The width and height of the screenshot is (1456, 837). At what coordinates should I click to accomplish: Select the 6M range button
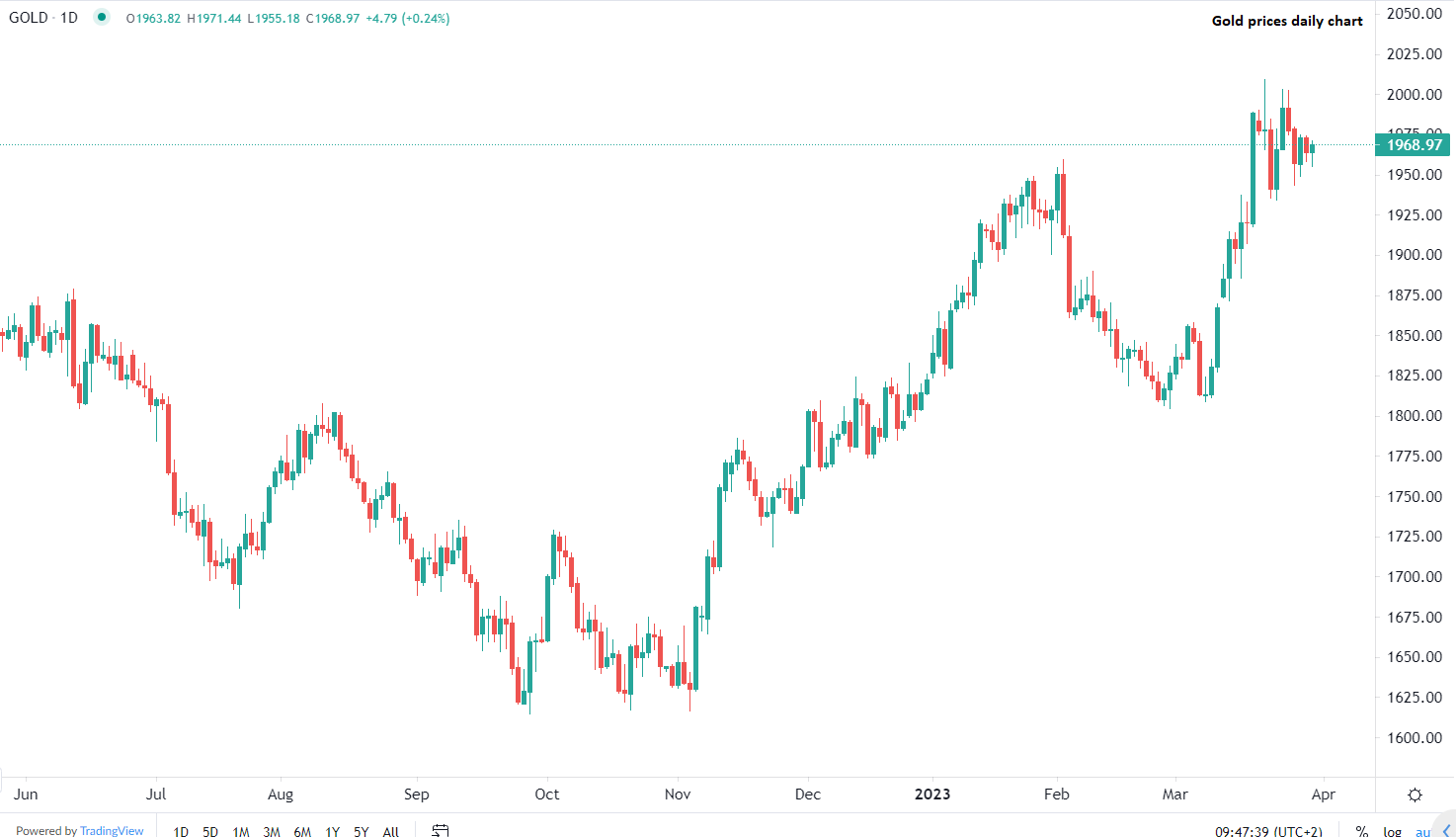tap(302, 831)
